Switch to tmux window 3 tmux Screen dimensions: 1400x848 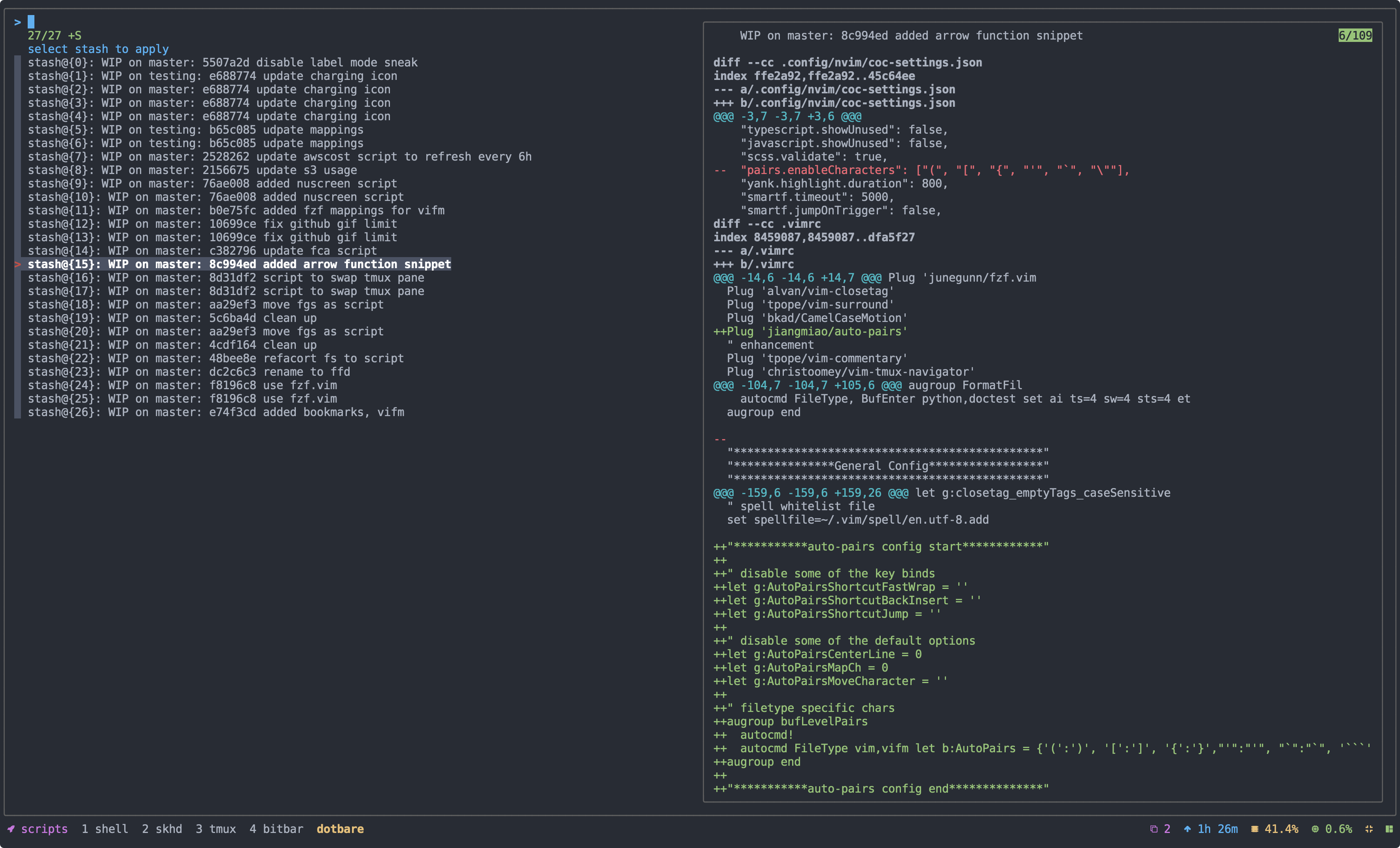coord(216,829)
